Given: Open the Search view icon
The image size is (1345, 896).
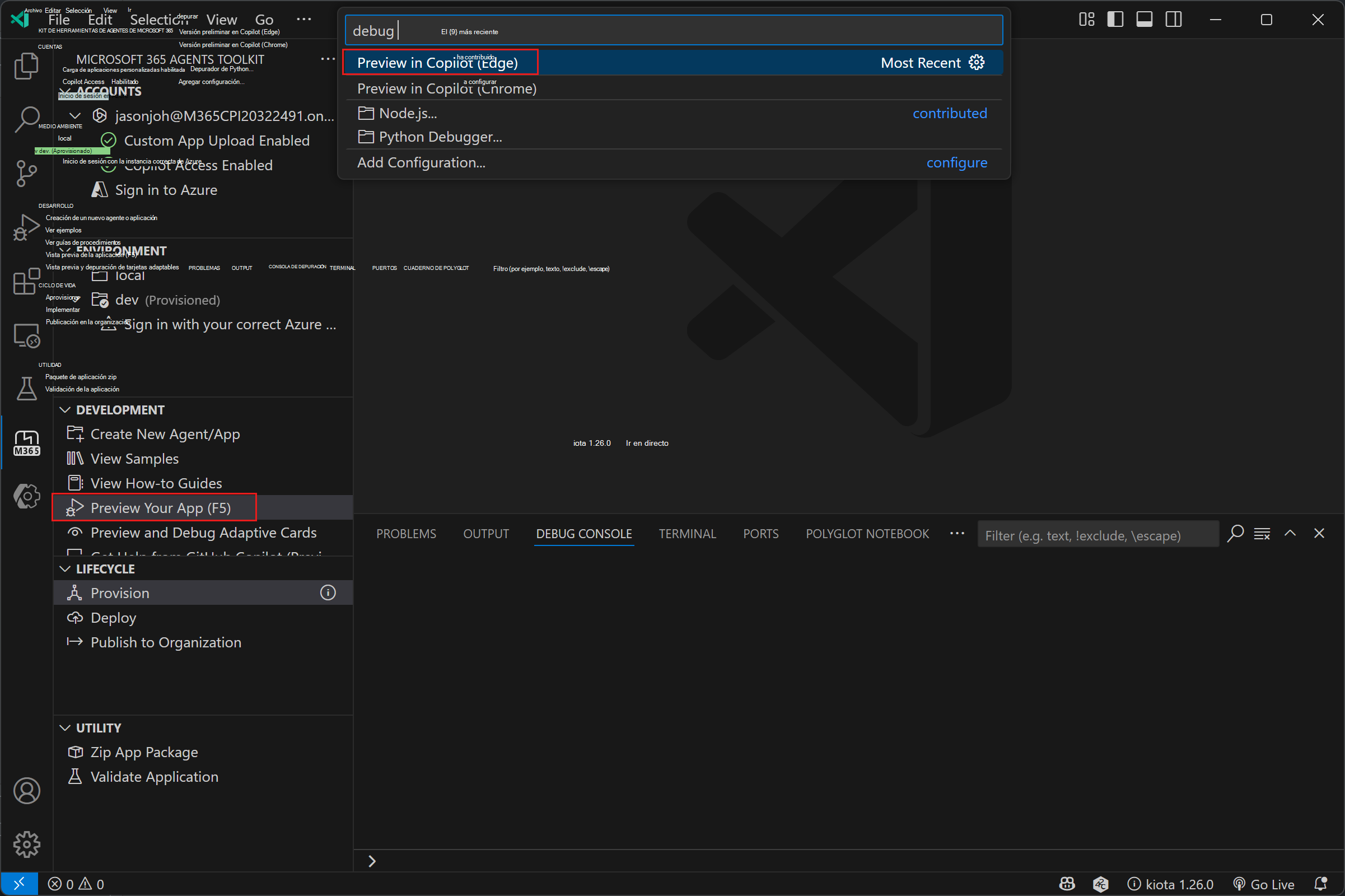Looking at the screenshot, I should click(26, 120).
